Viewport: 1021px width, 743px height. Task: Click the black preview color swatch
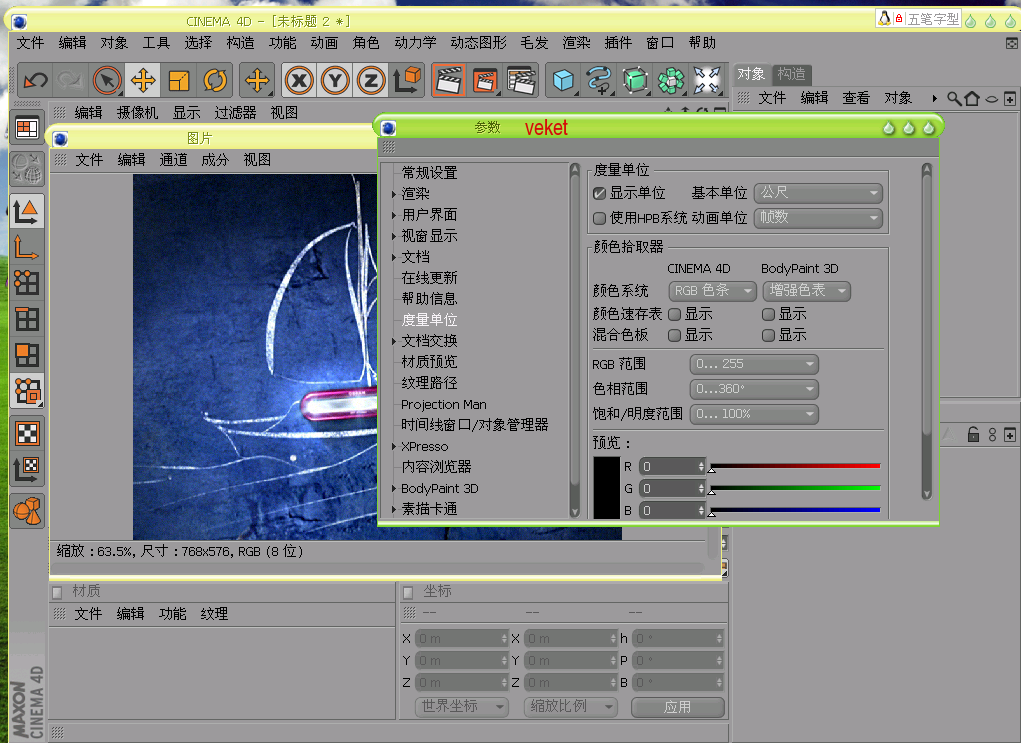click(607, 488)
